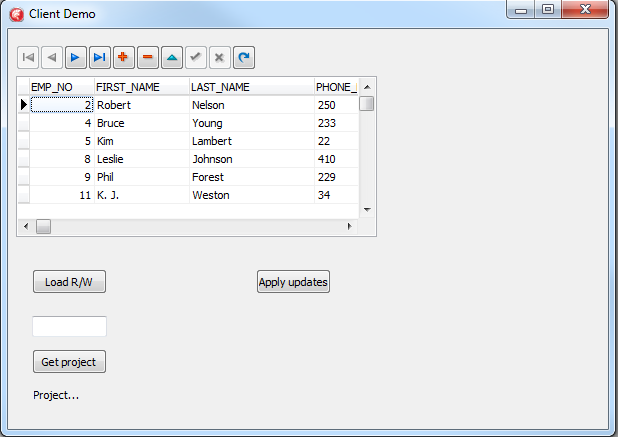Viewport: 618px width, 437px height.
Task: Select the phone cell showing 22
Action: pyautogui.click(x=337, y=141)
